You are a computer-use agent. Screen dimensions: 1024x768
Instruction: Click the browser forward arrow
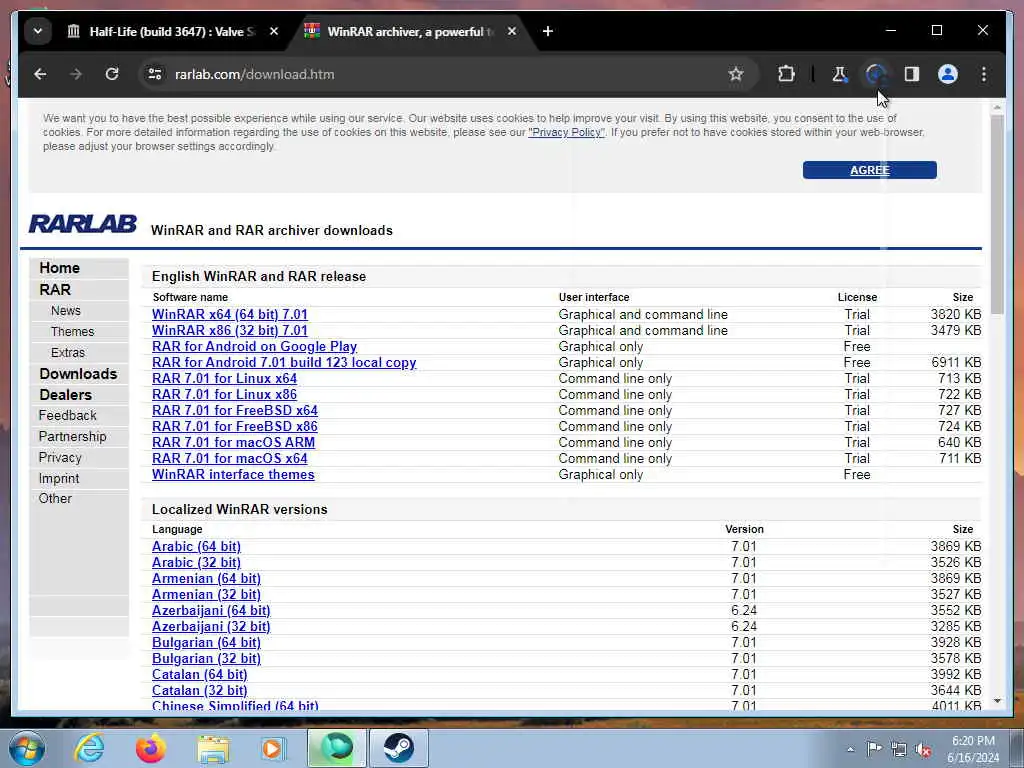coord(76,74)
